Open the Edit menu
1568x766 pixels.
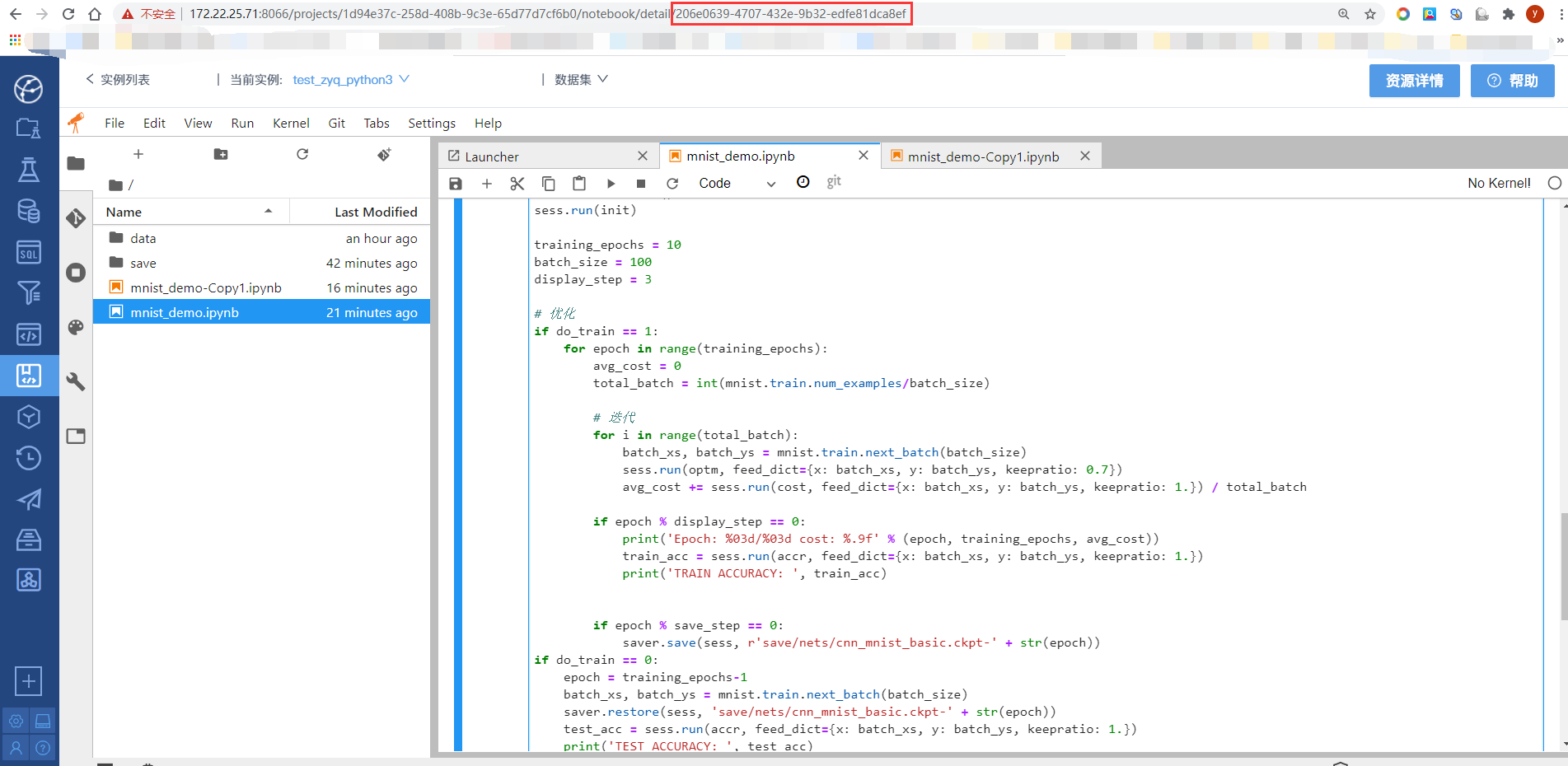[154, 123]
